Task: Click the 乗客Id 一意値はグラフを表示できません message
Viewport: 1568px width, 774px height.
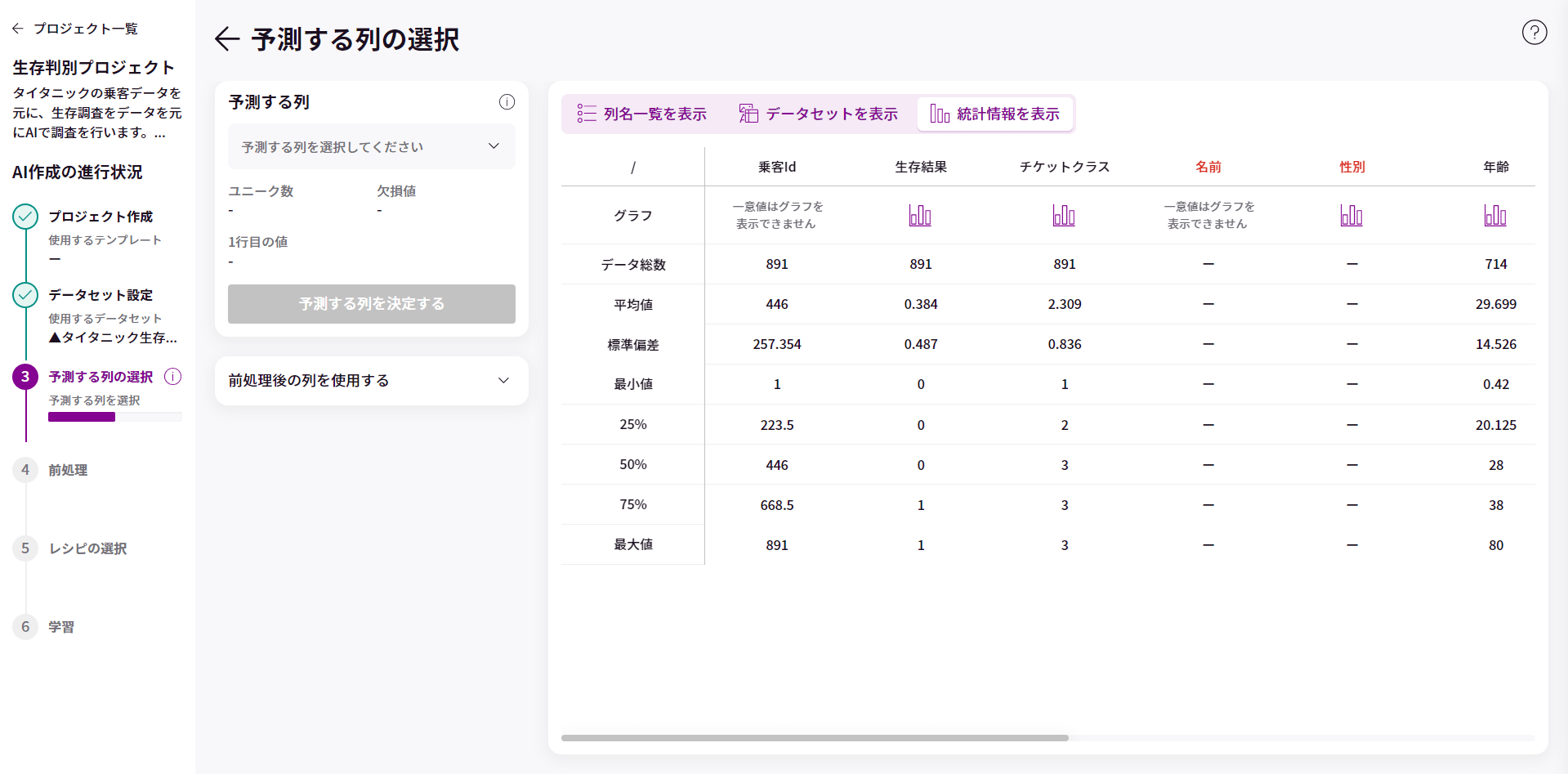Action: [777, 215]
